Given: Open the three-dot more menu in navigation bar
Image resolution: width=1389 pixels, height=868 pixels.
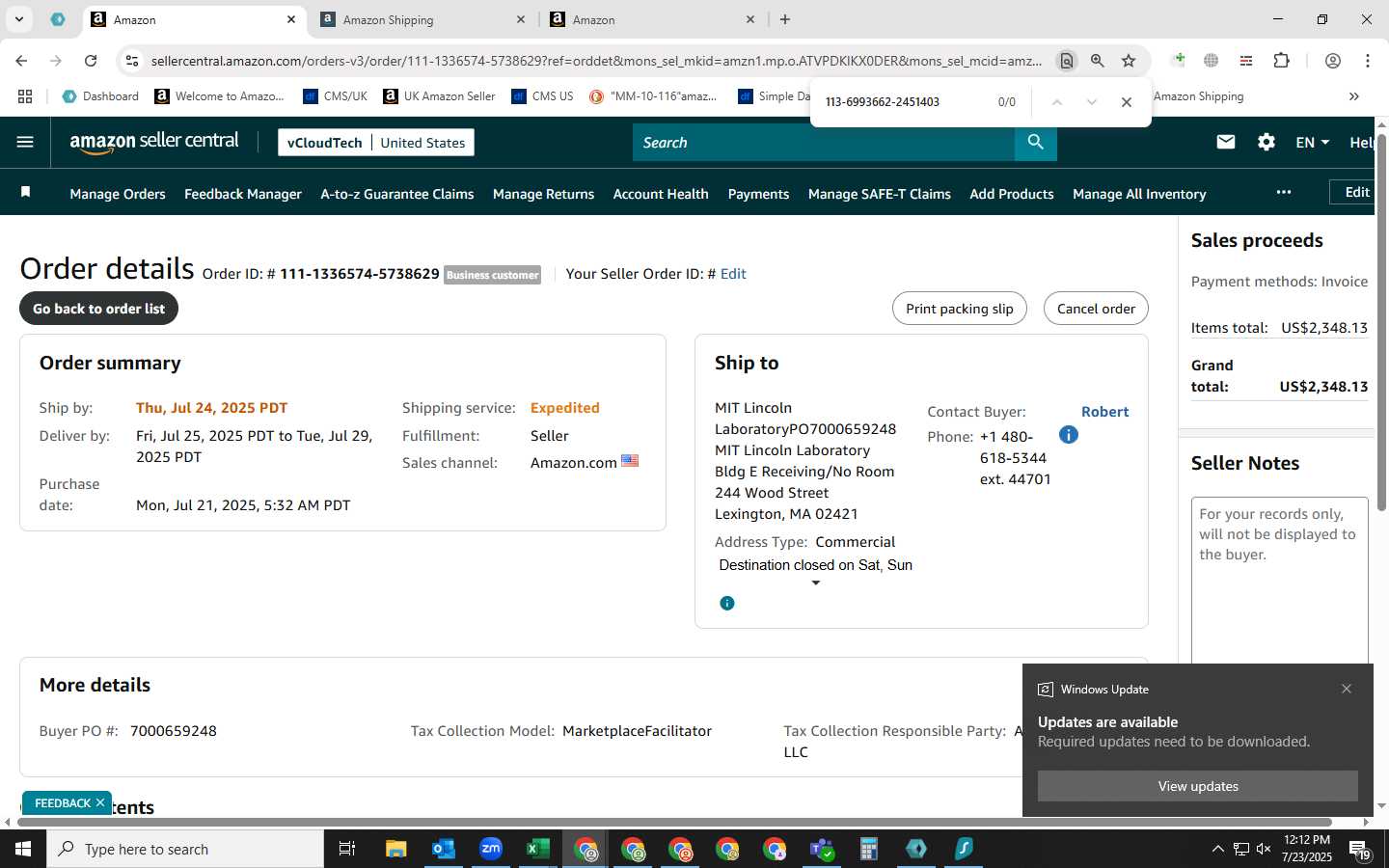Looking at the screenshot, I should pyautogui.click(x=1283, y=192).
